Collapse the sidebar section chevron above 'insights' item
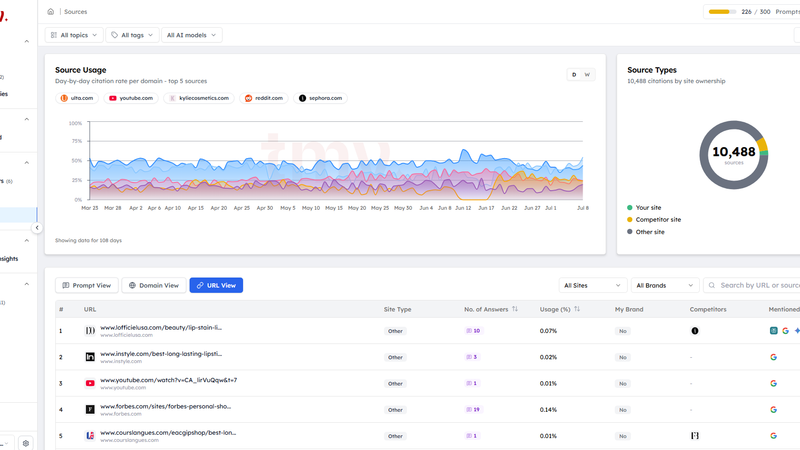Screen dimensions: 800x450 (x=27, y=240)
